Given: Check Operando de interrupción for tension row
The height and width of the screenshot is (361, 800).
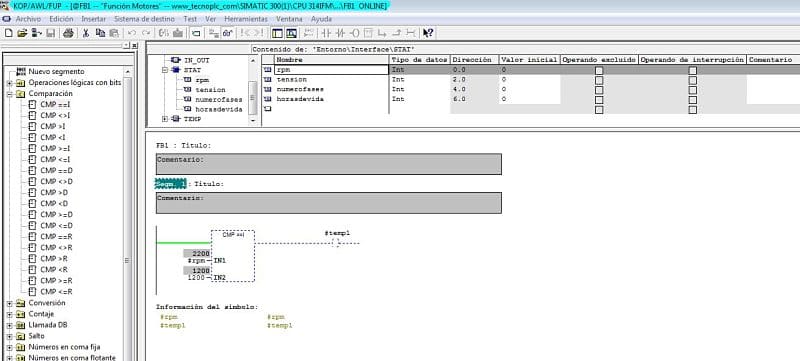Looking at the screenshot, I should [x=692, y=80].
